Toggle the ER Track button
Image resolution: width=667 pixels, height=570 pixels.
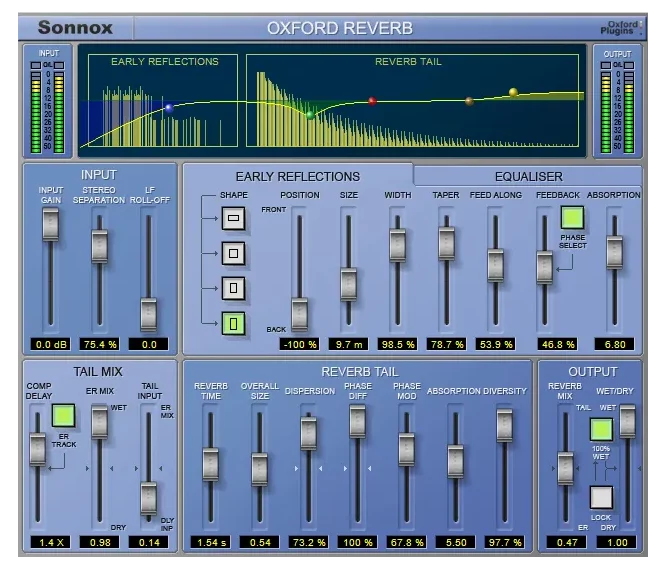tap(63, 416)
